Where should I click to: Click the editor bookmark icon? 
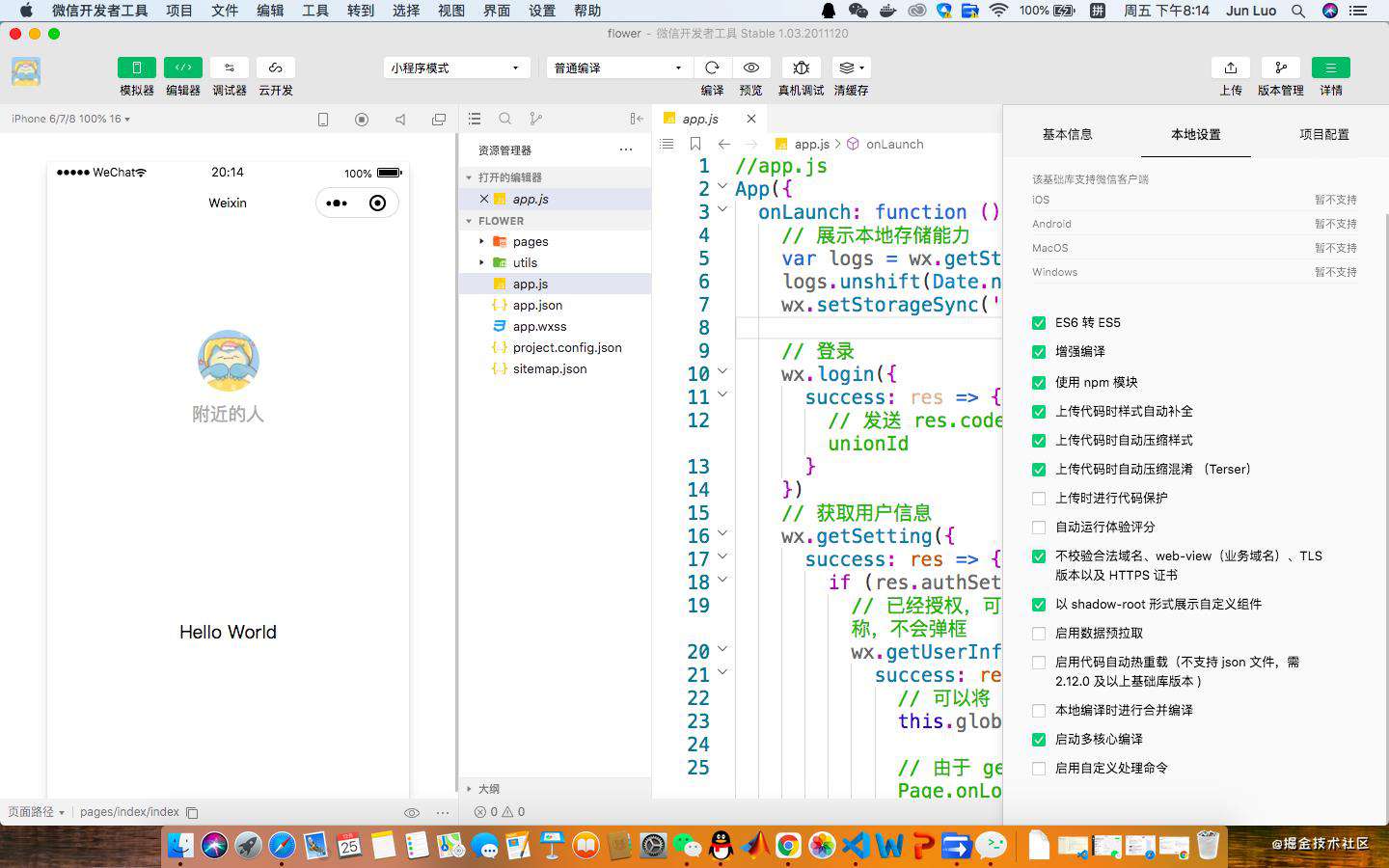(695, 144)
